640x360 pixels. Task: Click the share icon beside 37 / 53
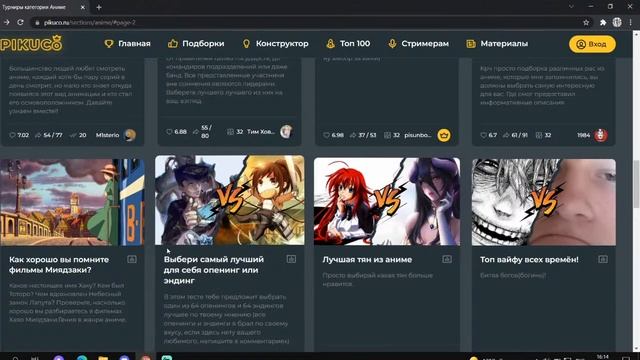pos(353,135)
